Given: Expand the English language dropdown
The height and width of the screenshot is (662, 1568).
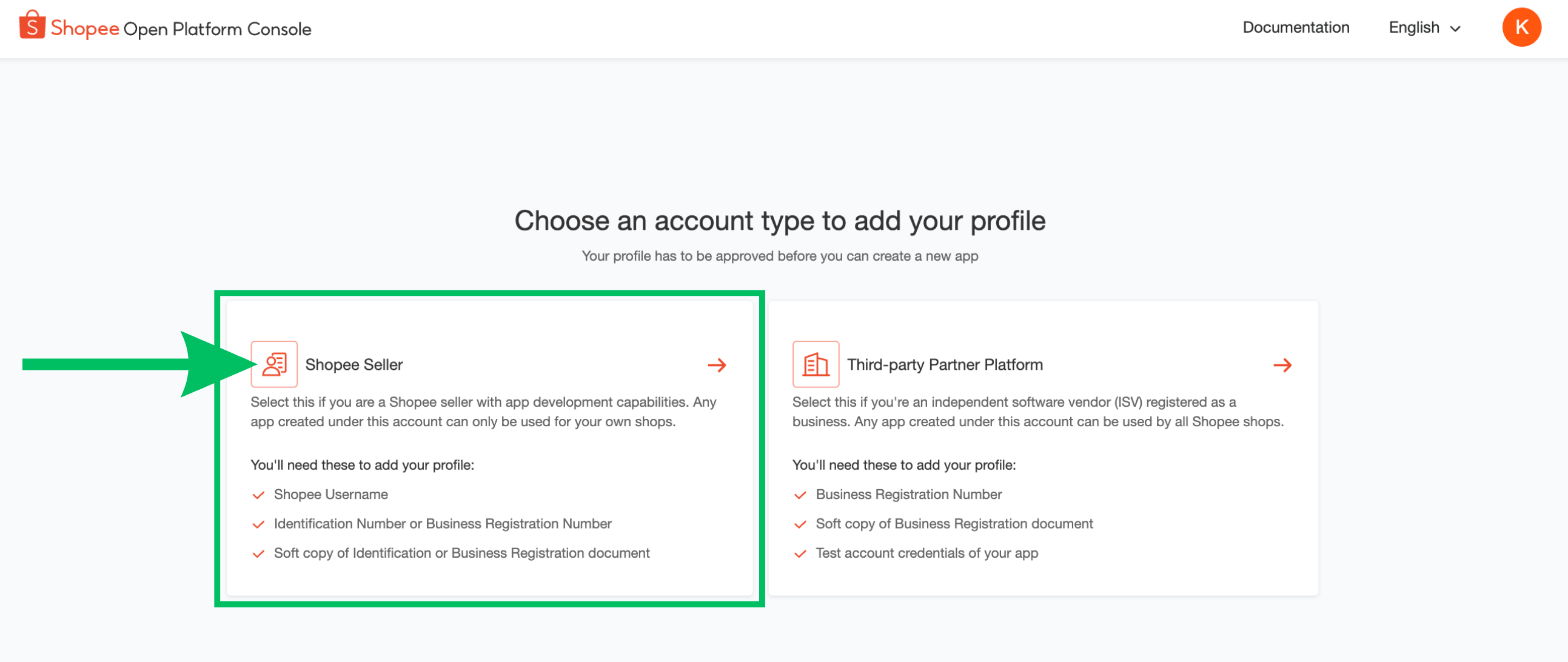Looking at the screenshot, I should 1424,28.
